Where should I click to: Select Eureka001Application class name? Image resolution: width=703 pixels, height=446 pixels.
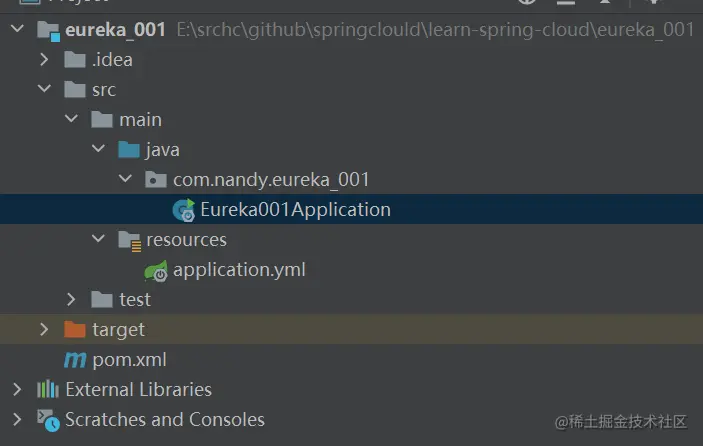[295, 210]
